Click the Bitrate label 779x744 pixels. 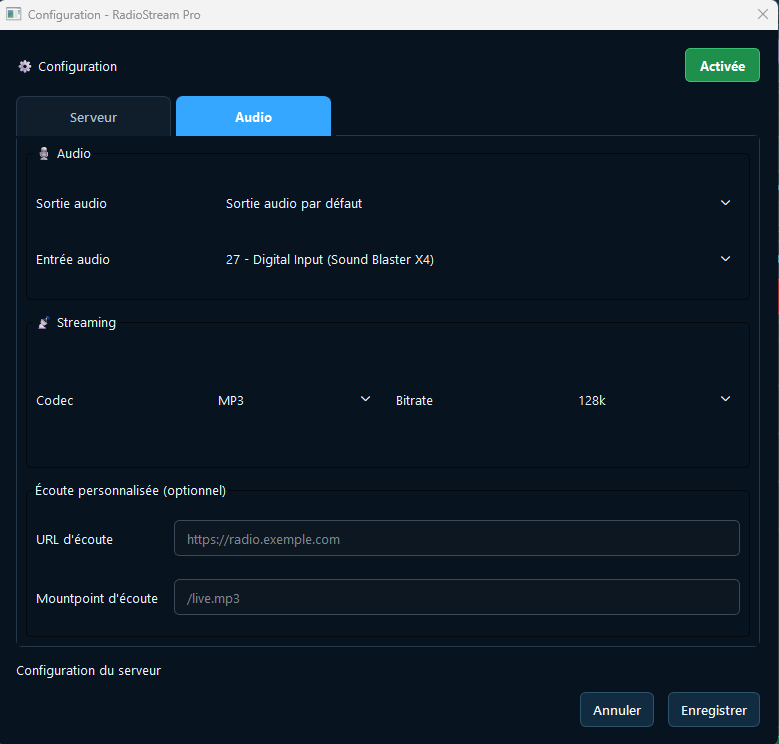pyautogui.click(x=414, y=401)
